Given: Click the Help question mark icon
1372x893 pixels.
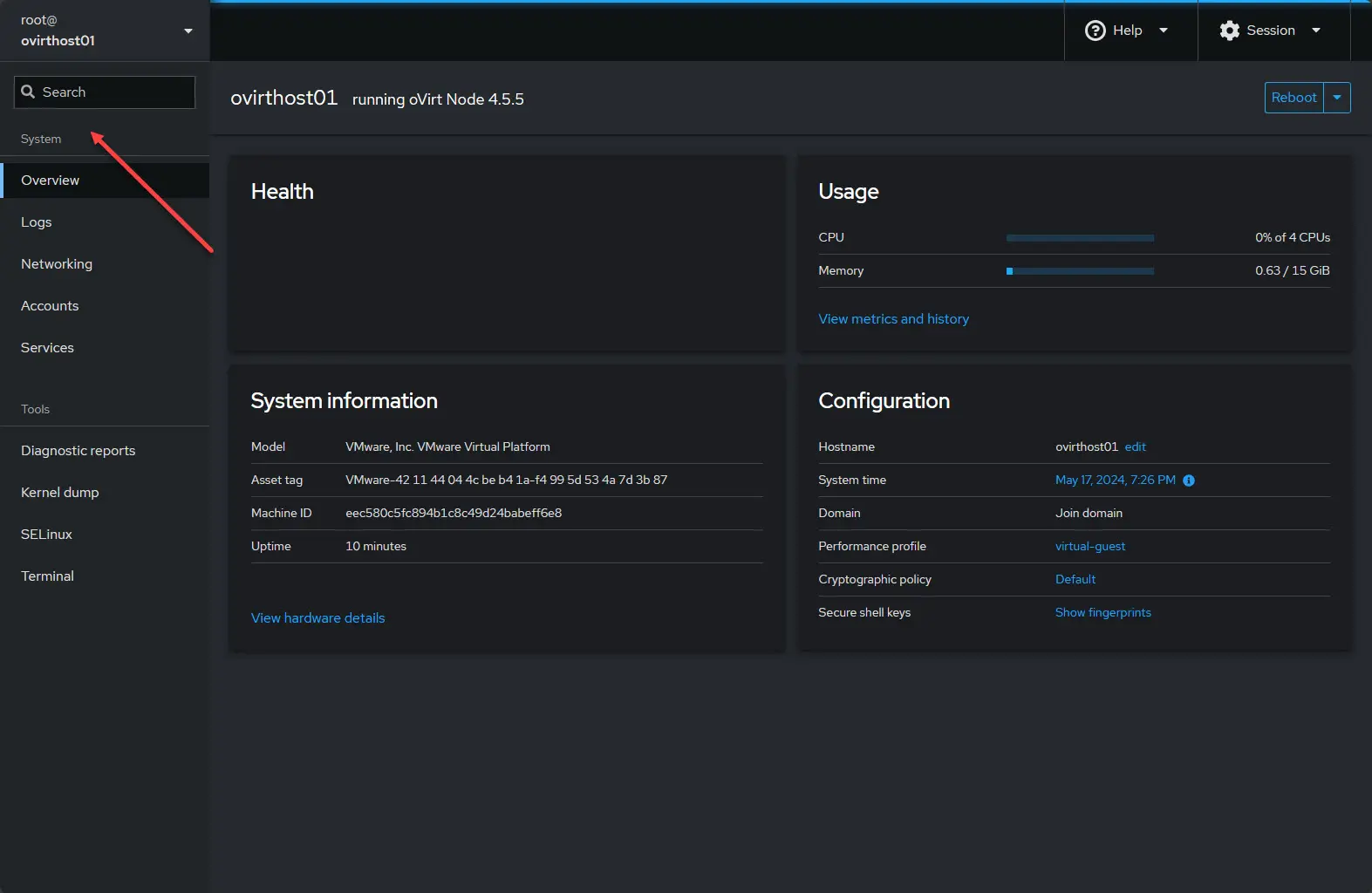Looking at the screenshot, I should pyautogui.click(x=1095, y=31).
